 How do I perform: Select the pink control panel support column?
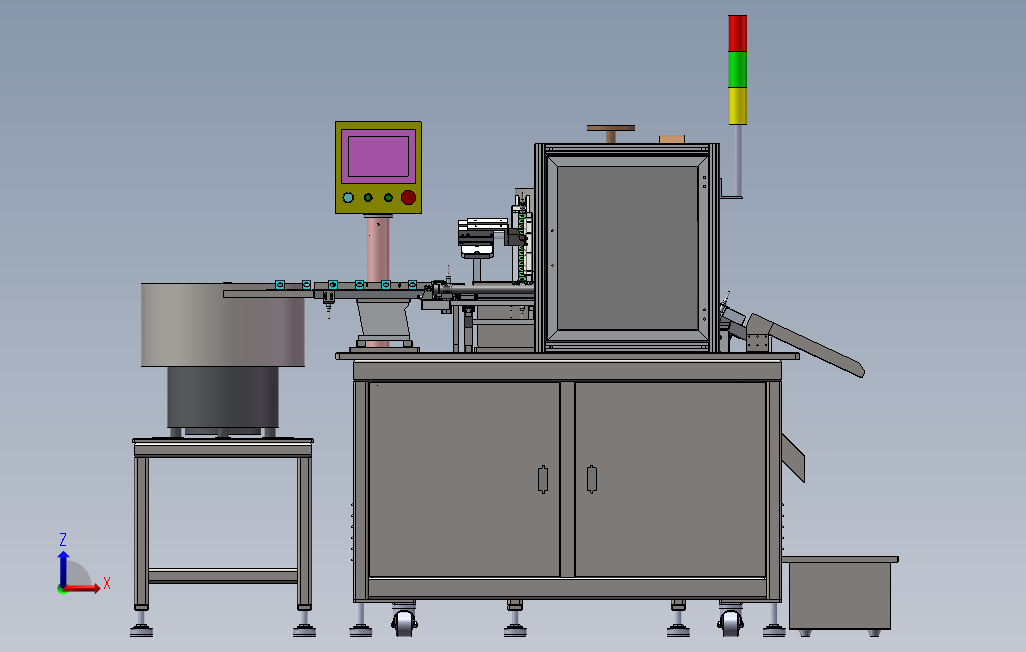378,252
